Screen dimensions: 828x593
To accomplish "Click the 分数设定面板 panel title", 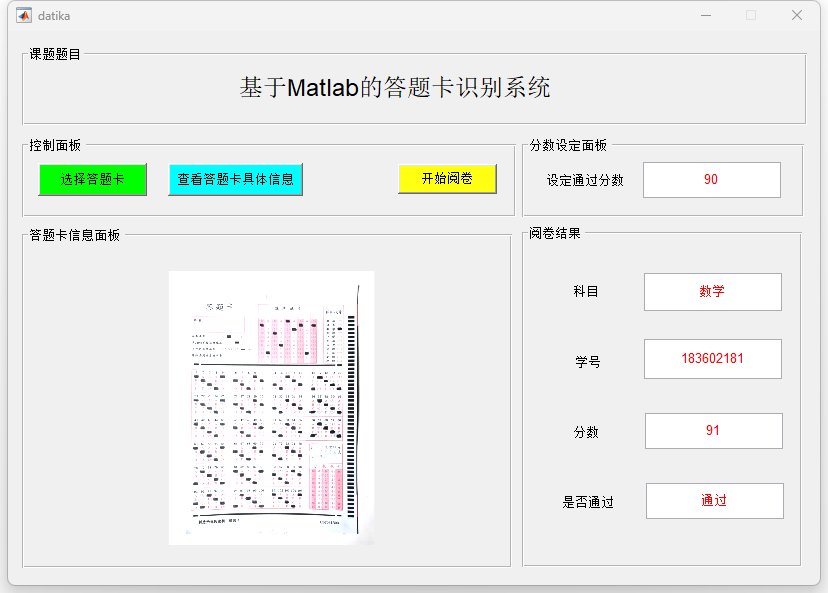I will coord(568,145).
